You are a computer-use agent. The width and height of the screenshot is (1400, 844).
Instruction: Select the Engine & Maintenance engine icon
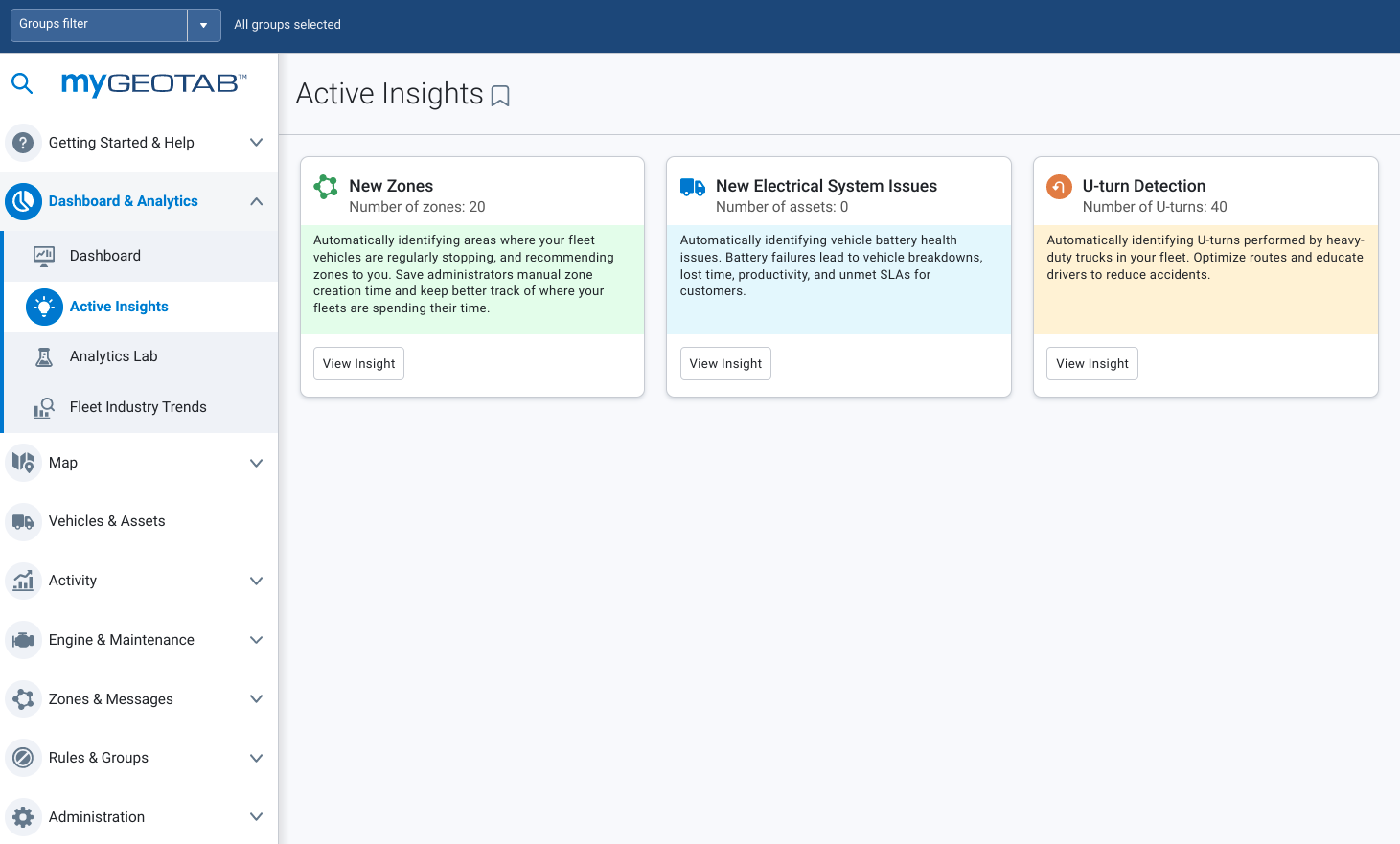(x=22, y=640)
